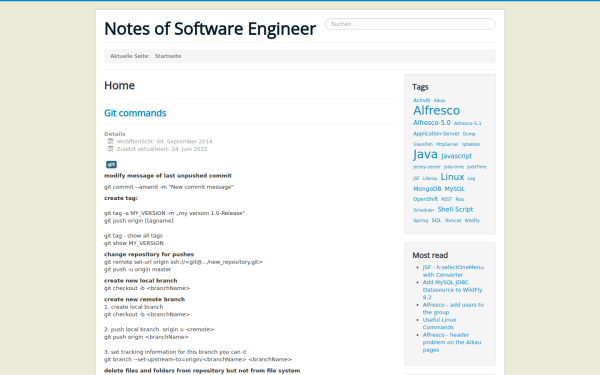600x375 pixels.
Task: Open the REST tag
Action: click(x=447, y=199)
